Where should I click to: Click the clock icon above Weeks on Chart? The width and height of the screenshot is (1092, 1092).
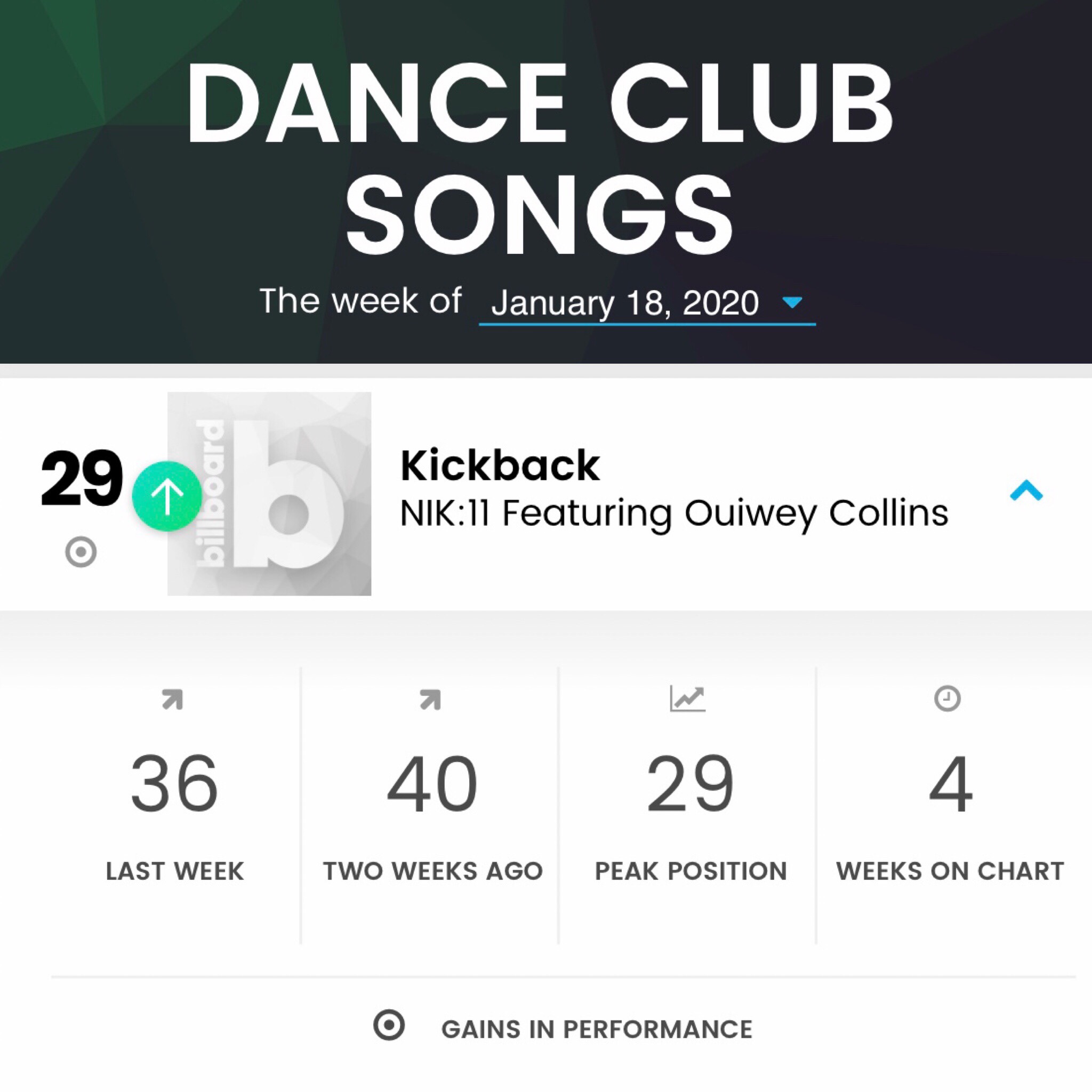(948, 698)
